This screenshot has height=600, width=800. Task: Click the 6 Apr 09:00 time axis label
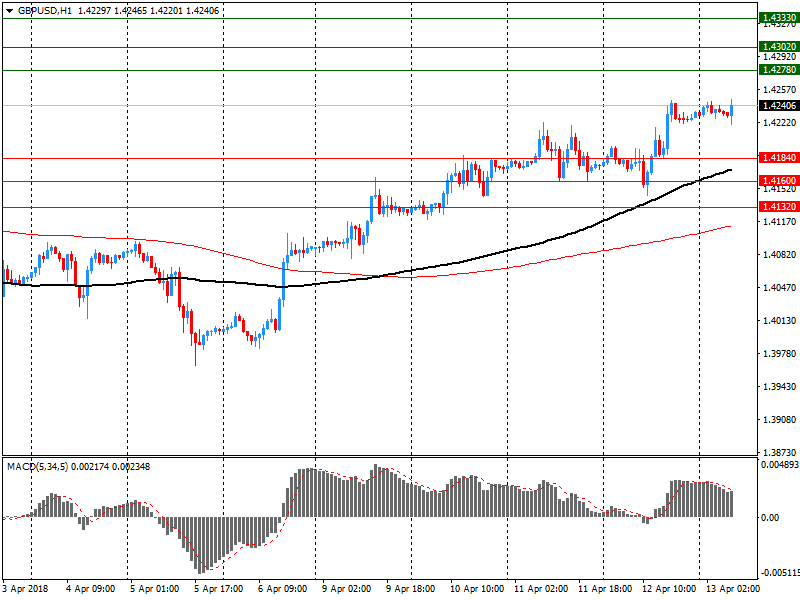click(x=282, y=588)
